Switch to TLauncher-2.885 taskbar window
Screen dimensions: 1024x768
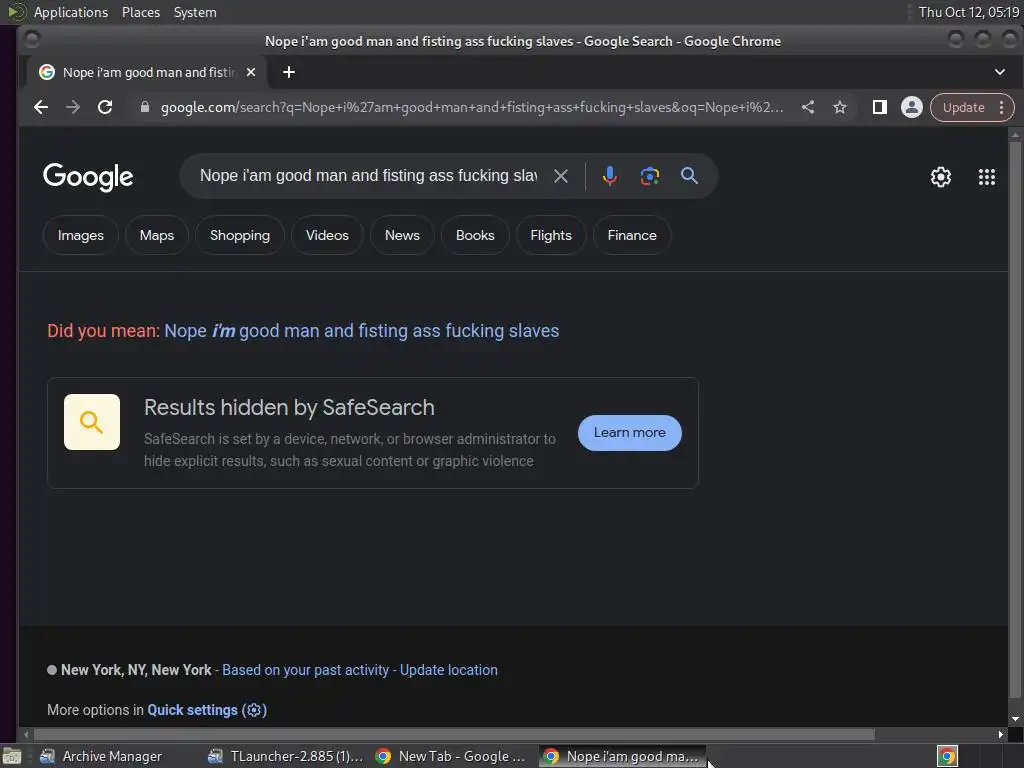pyautogui.click(x=285, y=756)
